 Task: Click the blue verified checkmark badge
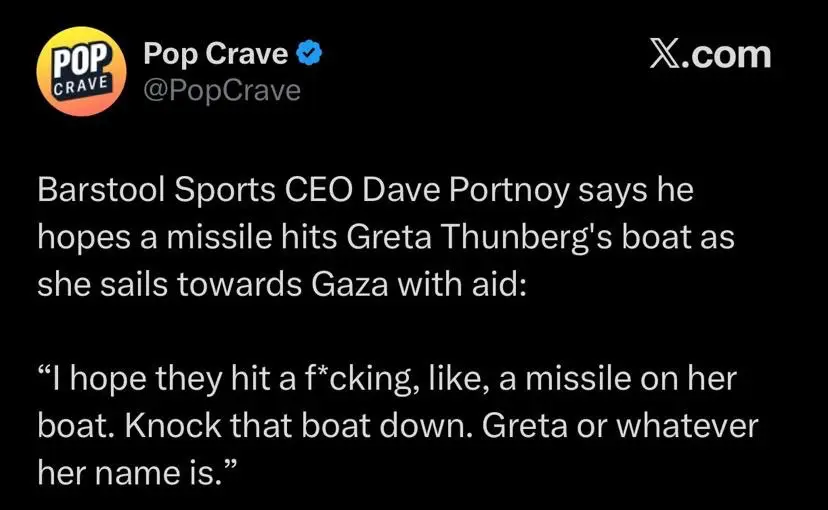(x=312, y=55)
